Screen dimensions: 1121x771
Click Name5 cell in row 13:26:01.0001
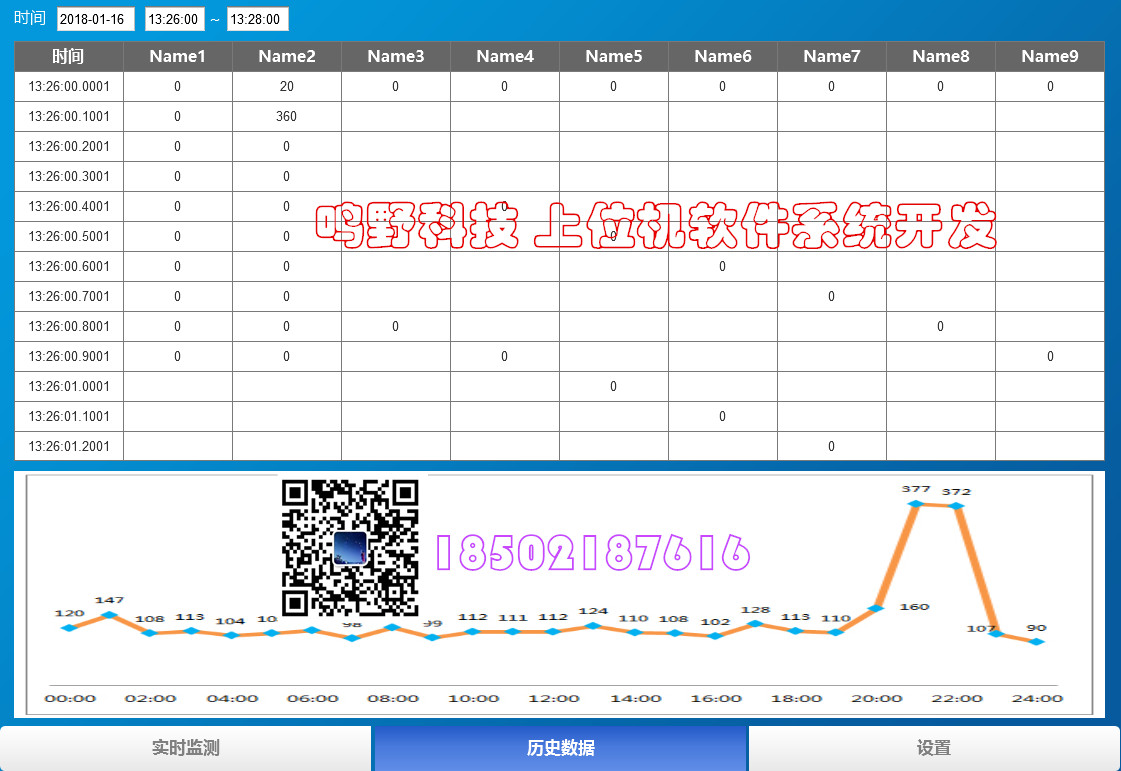click(x=613, y=387)
